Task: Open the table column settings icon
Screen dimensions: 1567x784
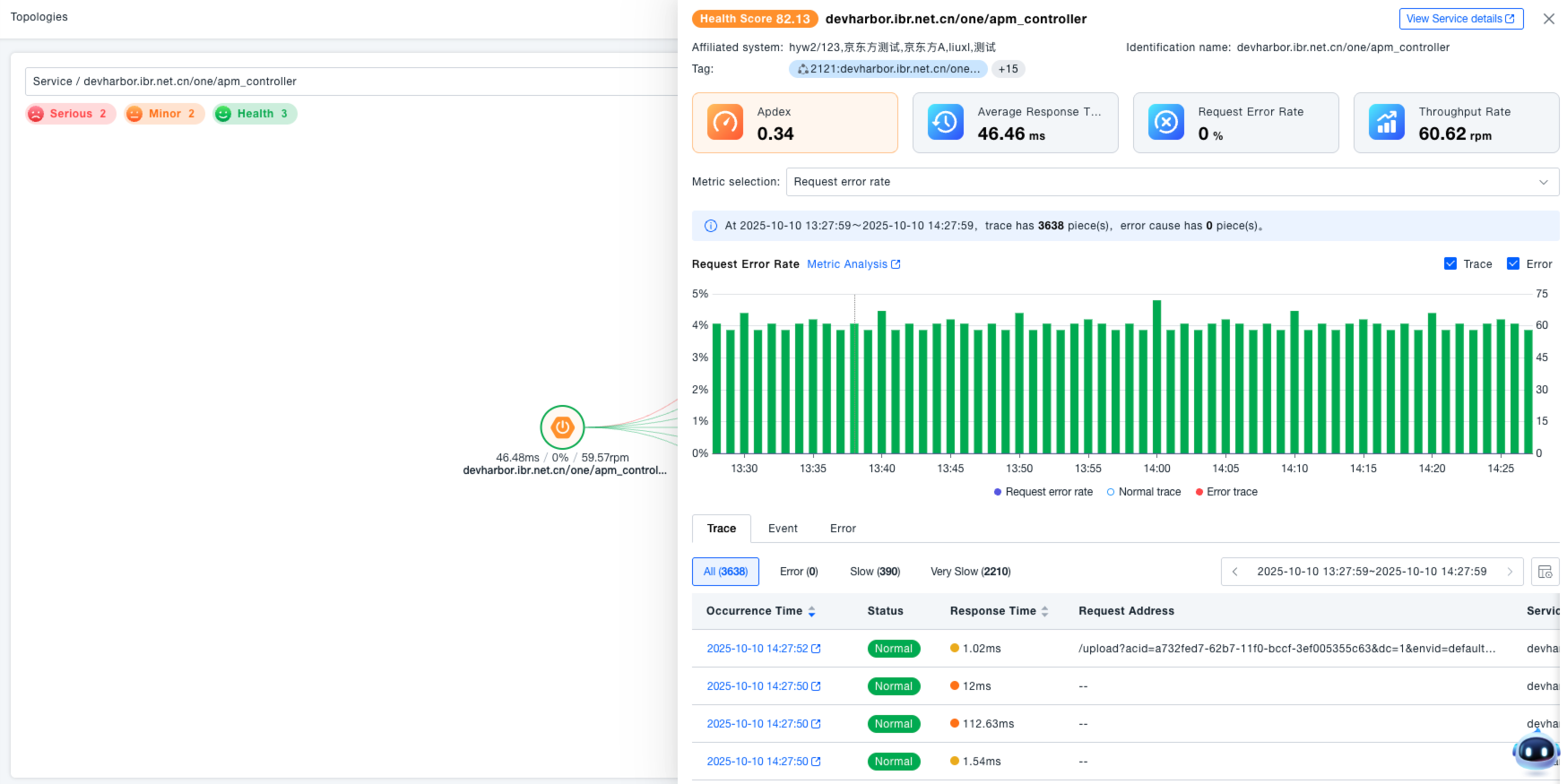Action: pos(1545,572)
